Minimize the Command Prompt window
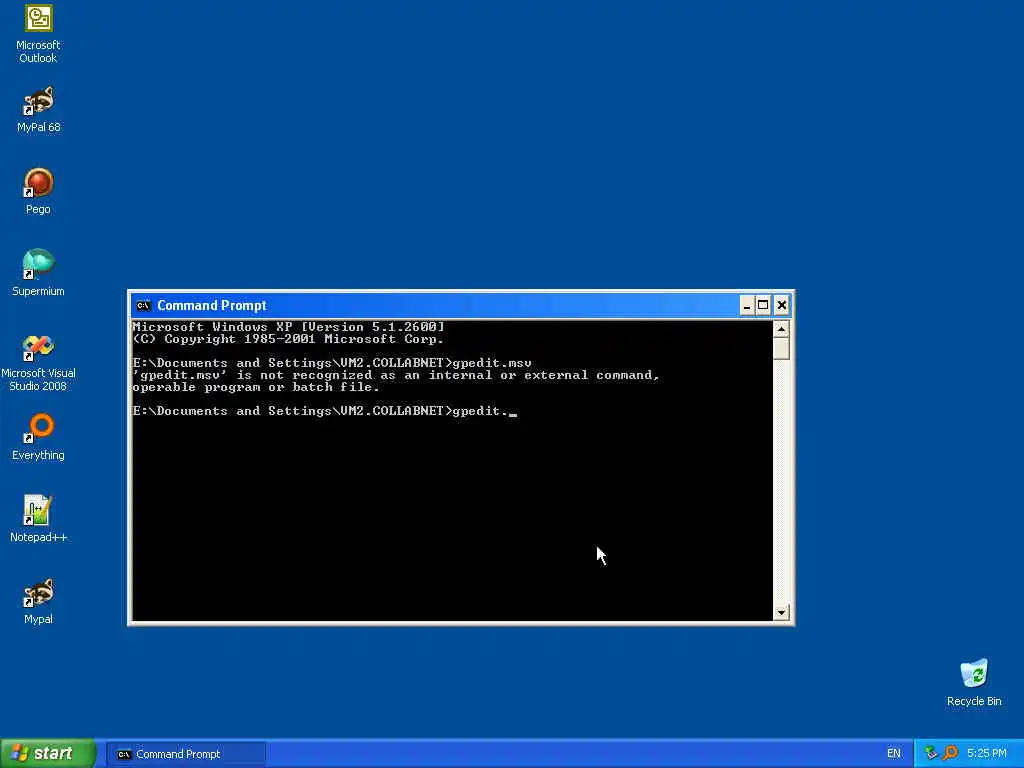 tap(747, 305)
